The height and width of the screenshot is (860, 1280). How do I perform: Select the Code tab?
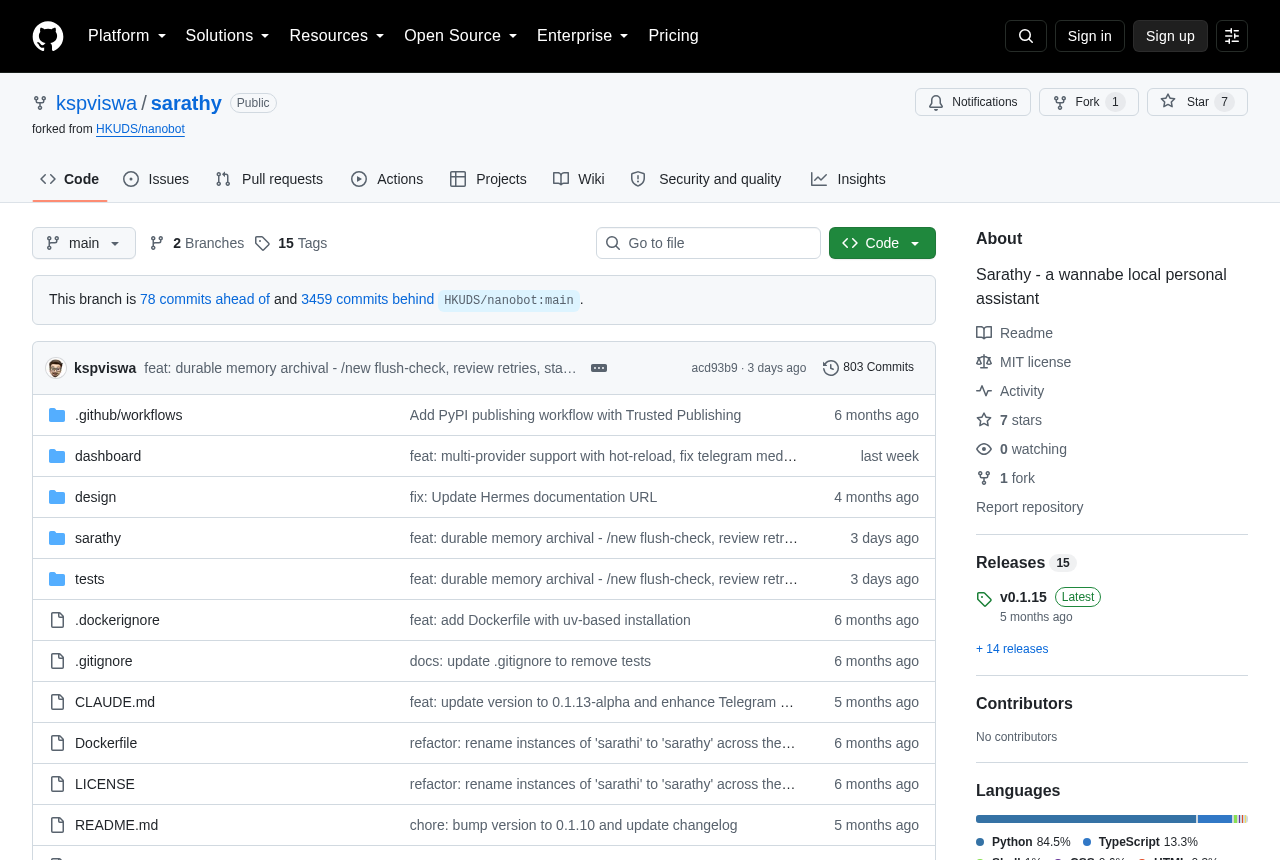pos(70,179)
